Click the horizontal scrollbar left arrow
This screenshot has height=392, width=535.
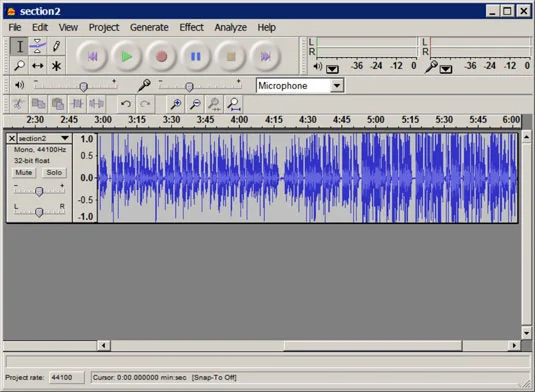coord(104,346)
